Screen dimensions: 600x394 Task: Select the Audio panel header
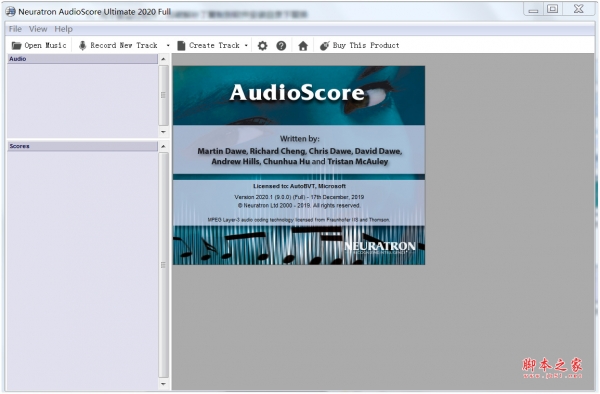tap(82, 59)
